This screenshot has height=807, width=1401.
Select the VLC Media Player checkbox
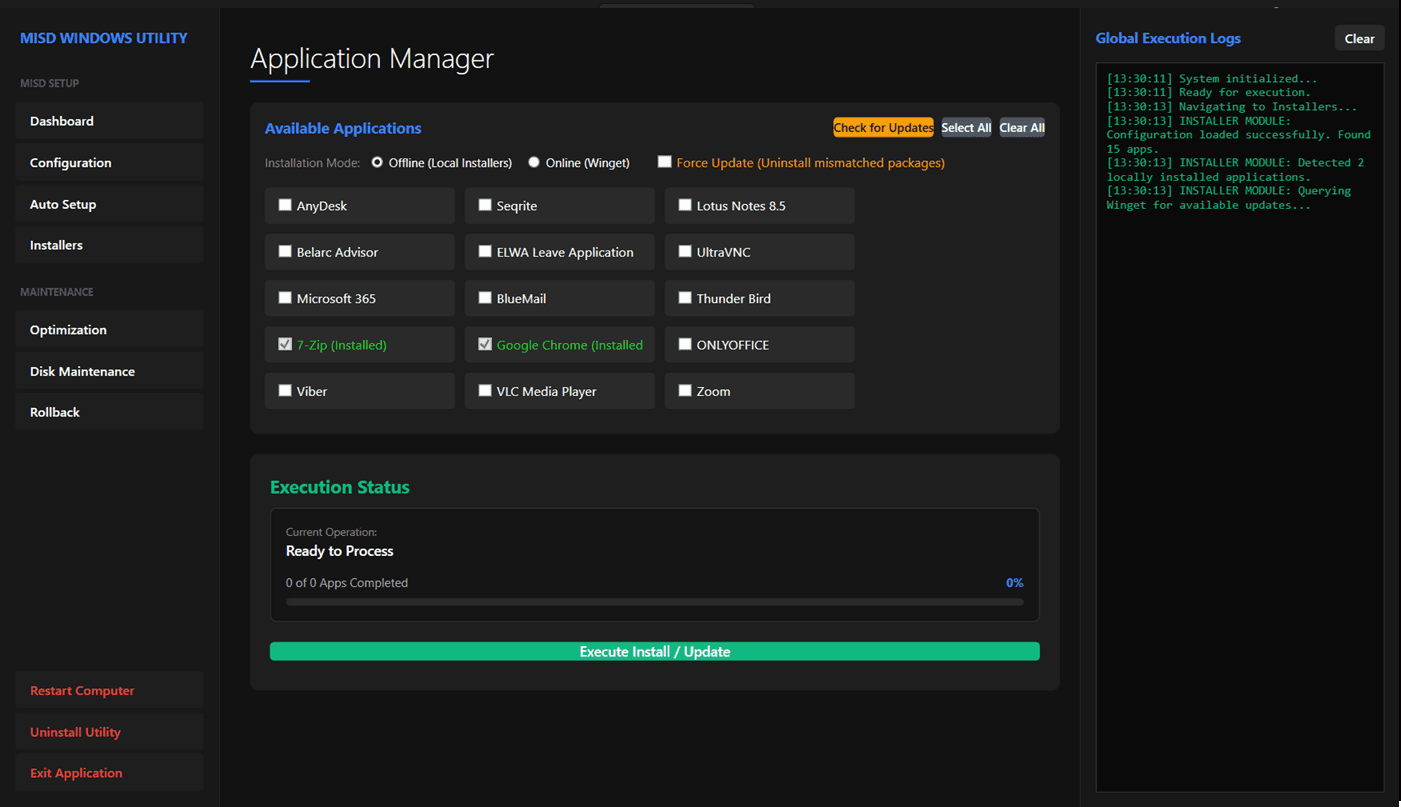coord(485,390)
